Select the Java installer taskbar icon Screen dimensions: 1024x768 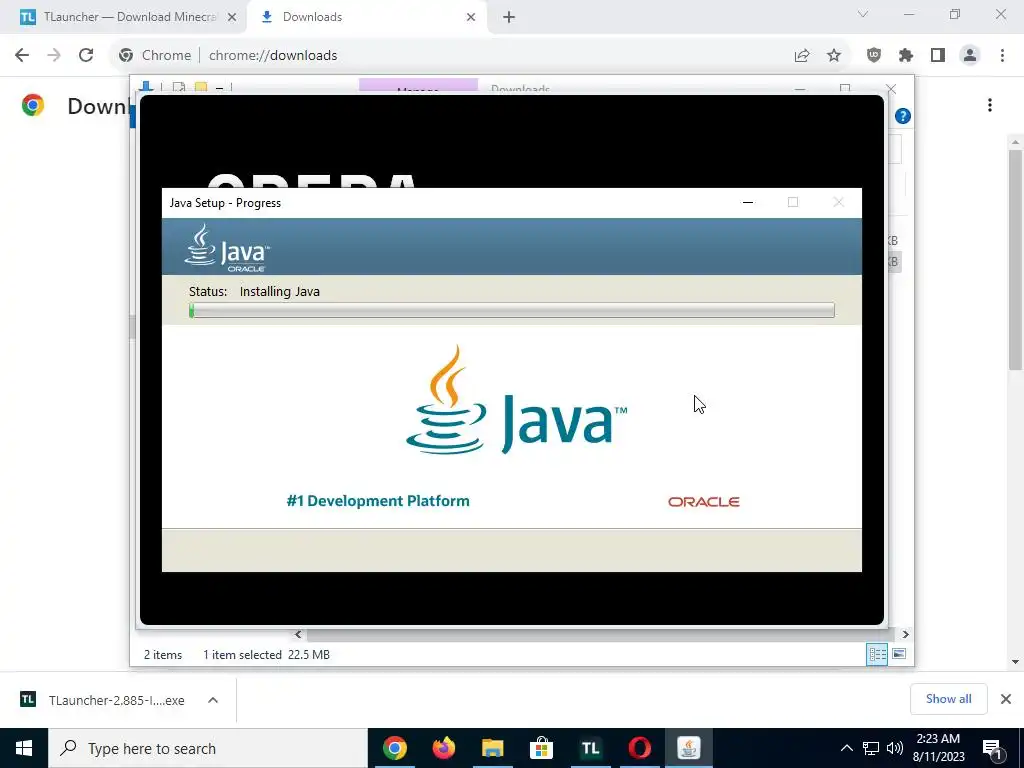tap(688, 748)
